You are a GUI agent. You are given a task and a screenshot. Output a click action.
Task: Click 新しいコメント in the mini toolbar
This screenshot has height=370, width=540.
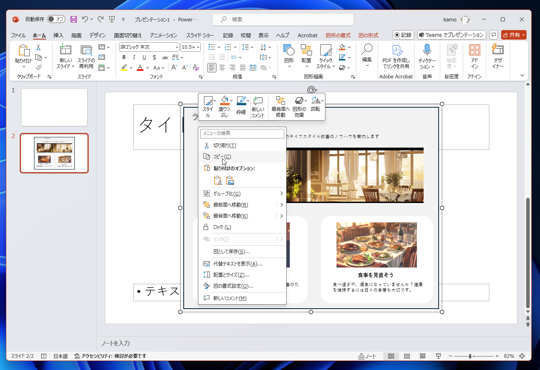[x=258, y=107]
